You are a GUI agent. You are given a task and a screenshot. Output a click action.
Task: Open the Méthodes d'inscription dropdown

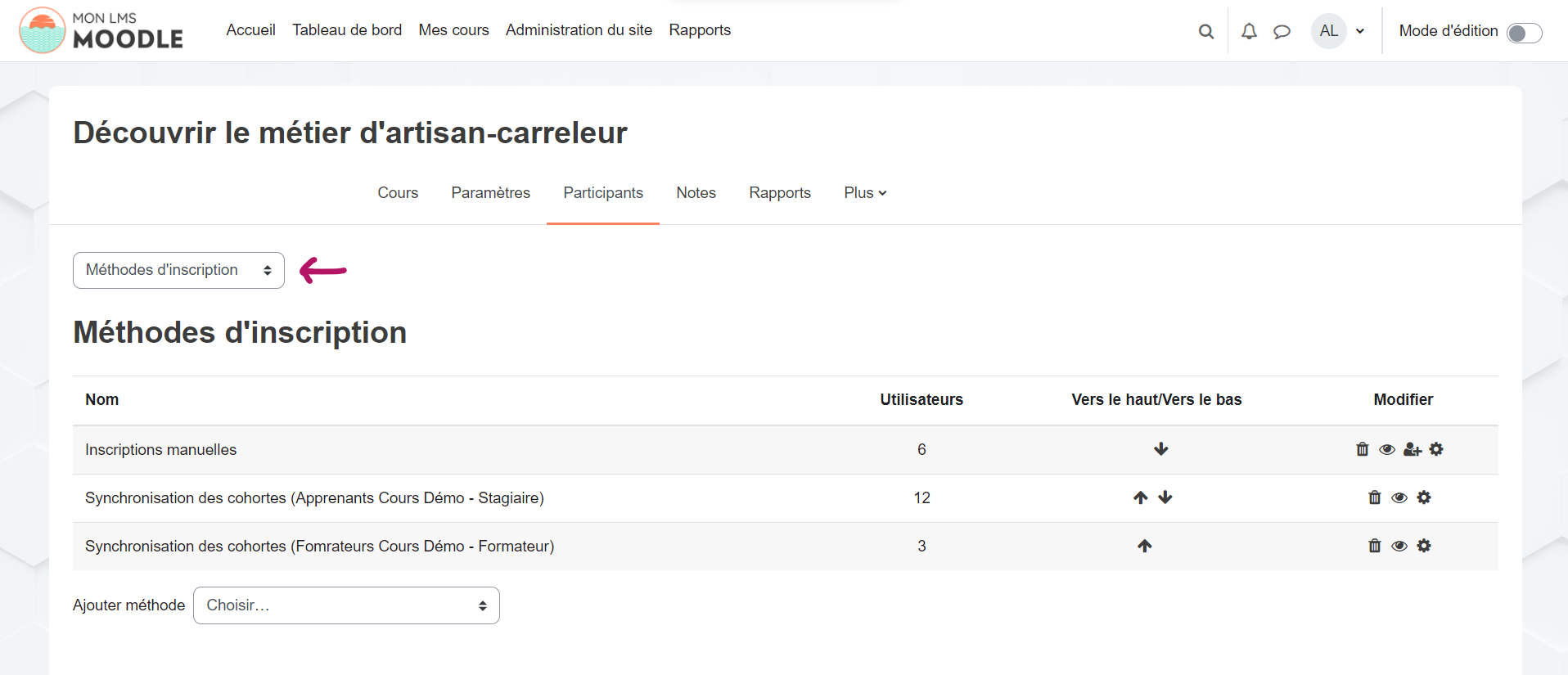tap(178, 270)
